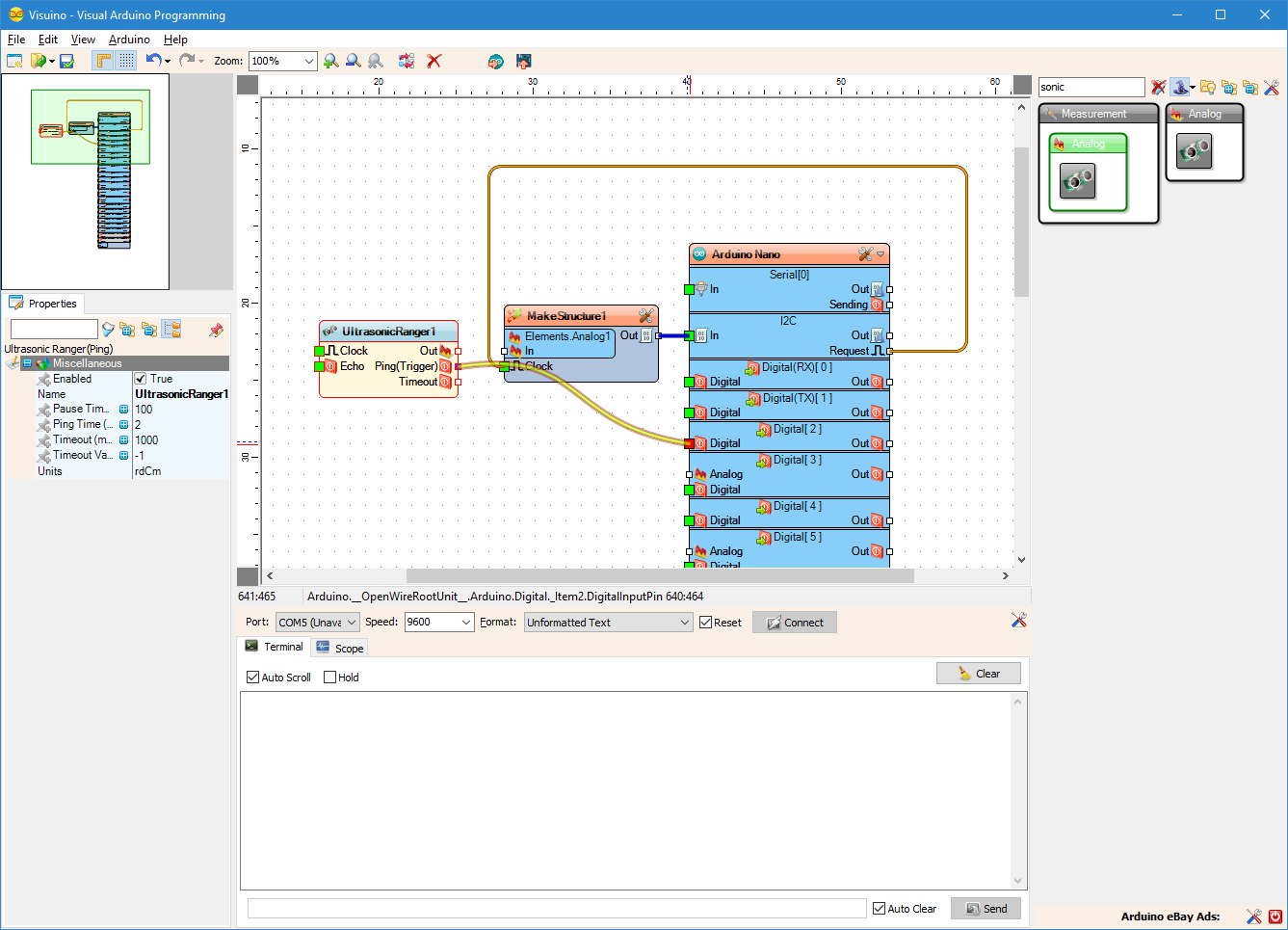Create a new project from the toolbar

(14, 61)
